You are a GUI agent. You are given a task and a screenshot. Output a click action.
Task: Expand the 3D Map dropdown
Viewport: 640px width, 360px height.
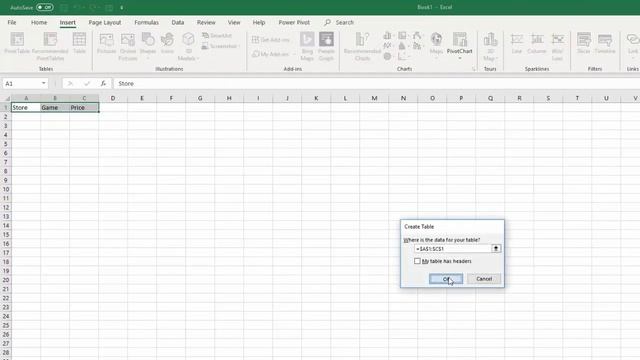pyautogui.click(x=497, y=58)
